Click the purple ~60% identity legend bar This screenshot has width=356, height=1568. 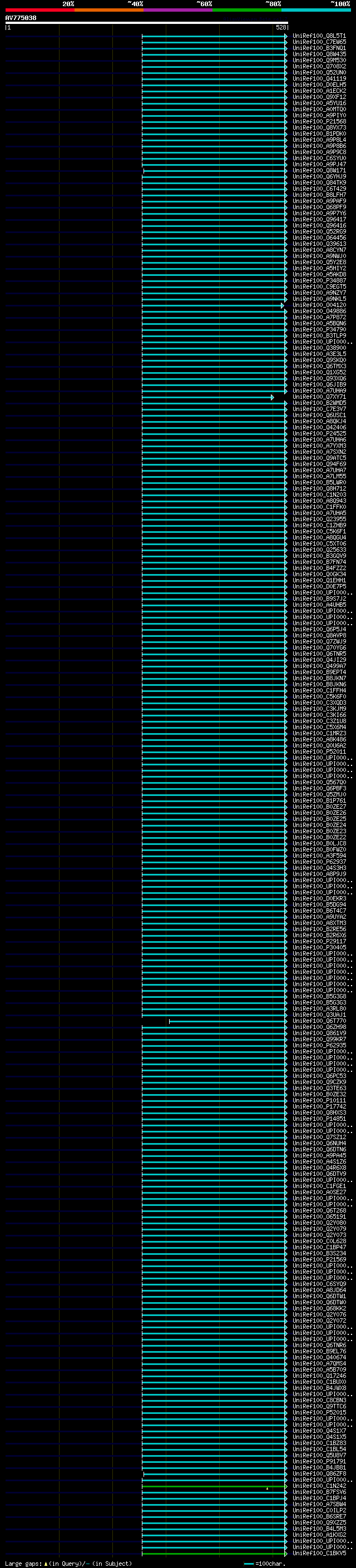coord(179,10)
